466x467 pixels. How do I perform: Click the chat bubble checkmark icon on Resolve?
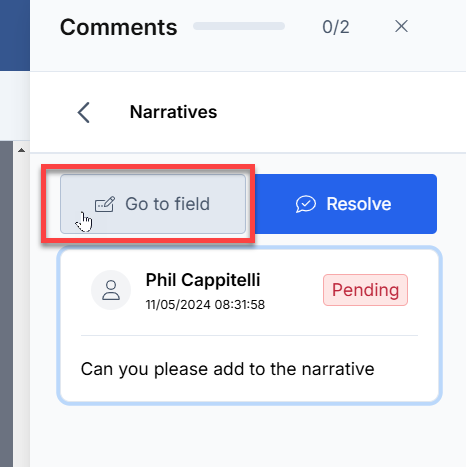pos(306,204)
